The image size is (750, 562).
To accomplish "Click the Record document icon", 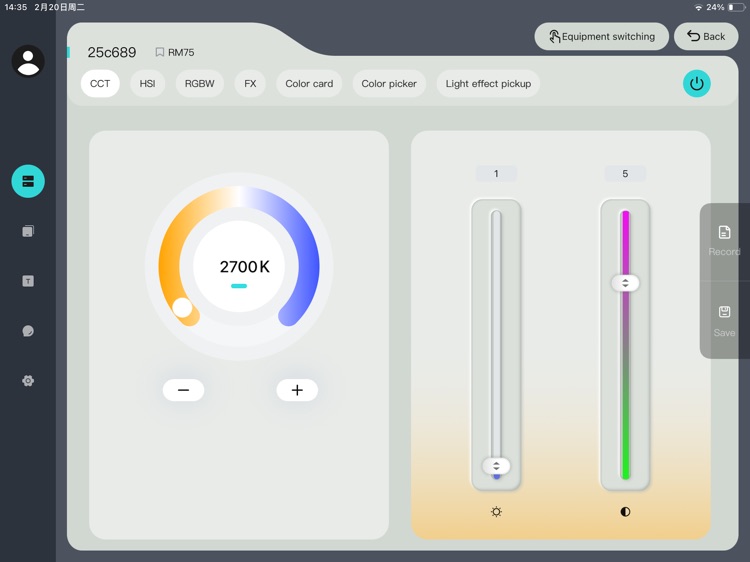I will point(724,232).
